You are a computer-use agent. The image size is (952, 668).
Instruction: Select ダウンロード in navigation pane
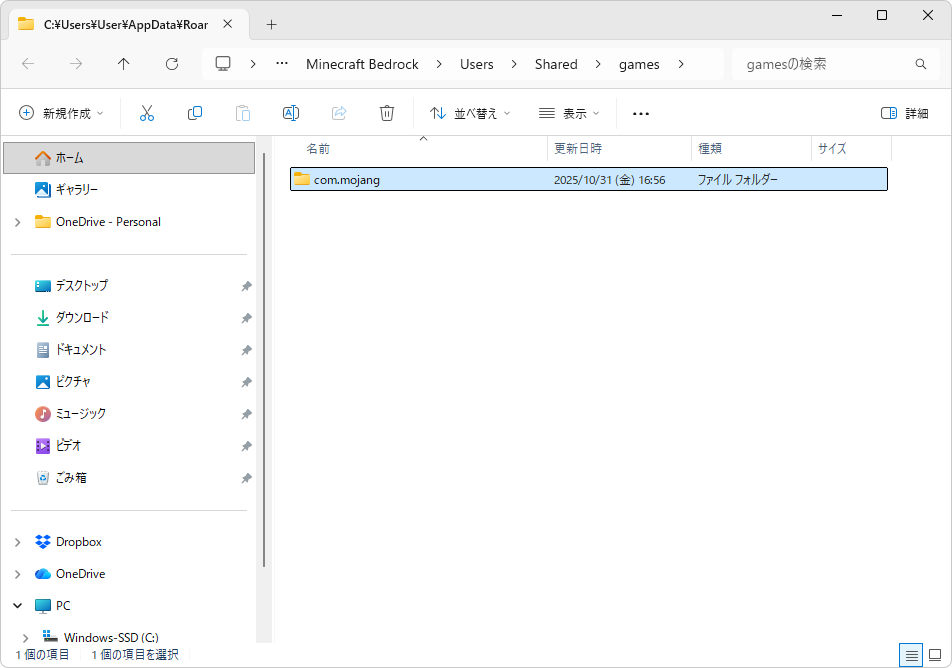click(x=82, y=318)
